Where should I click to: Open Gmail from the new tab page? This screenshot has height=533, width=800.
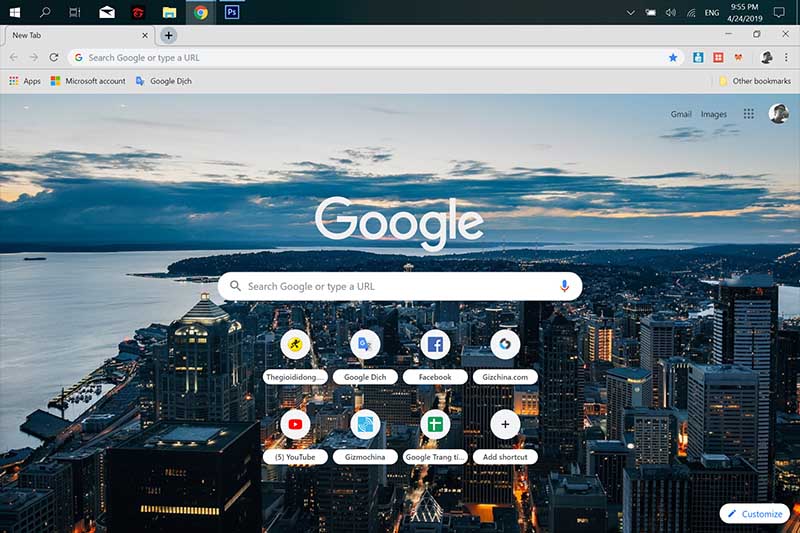681,114
